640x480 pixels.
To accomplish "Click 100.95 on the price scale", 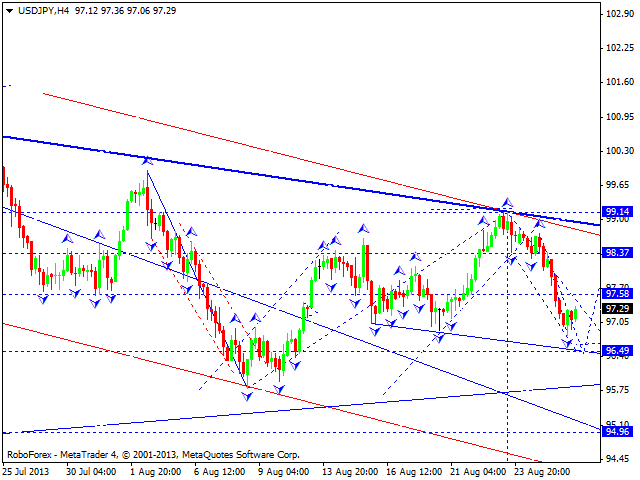I will tap(620, 117).
